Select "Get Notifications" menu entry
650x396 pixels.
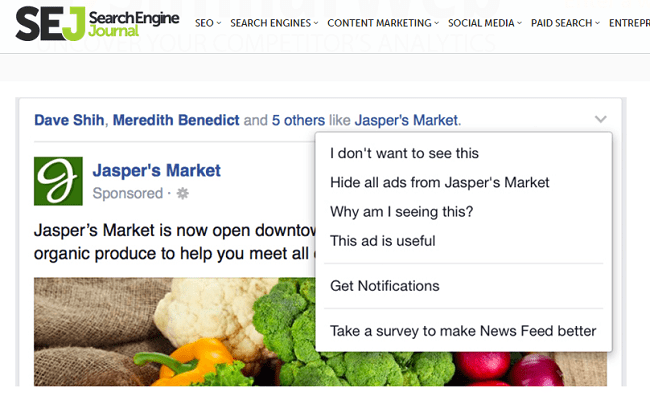pyautogui.click(x=385, y=286)
